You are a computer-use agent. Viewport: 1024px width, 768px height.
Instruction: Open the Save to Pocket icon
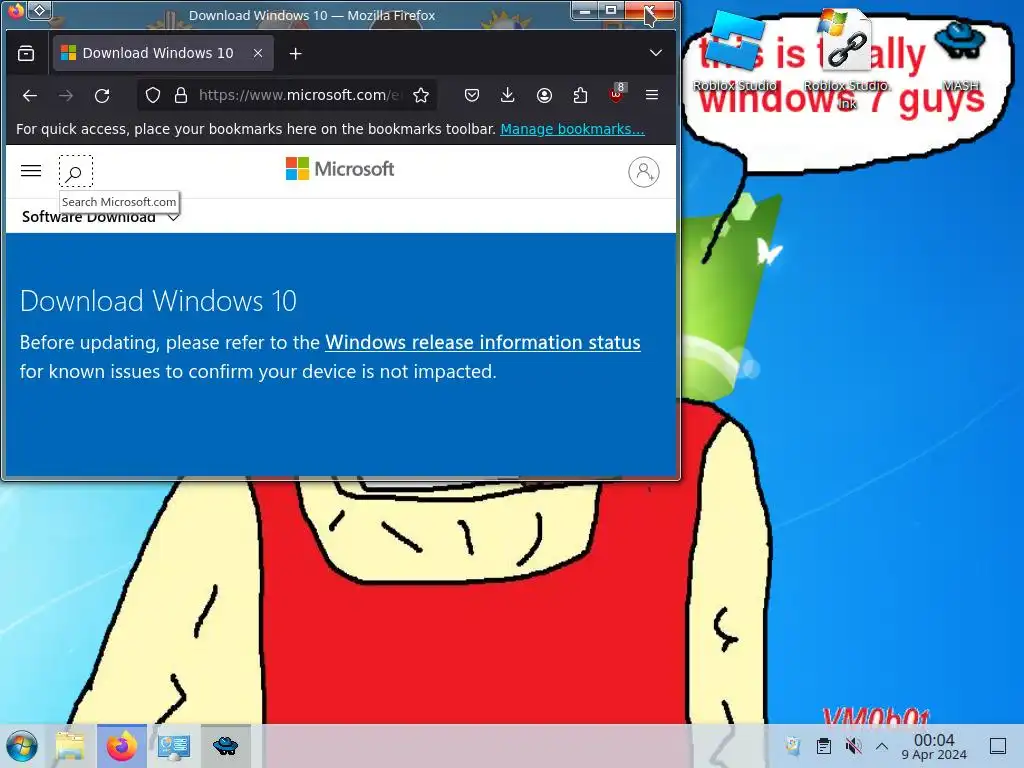pos(472,95)
